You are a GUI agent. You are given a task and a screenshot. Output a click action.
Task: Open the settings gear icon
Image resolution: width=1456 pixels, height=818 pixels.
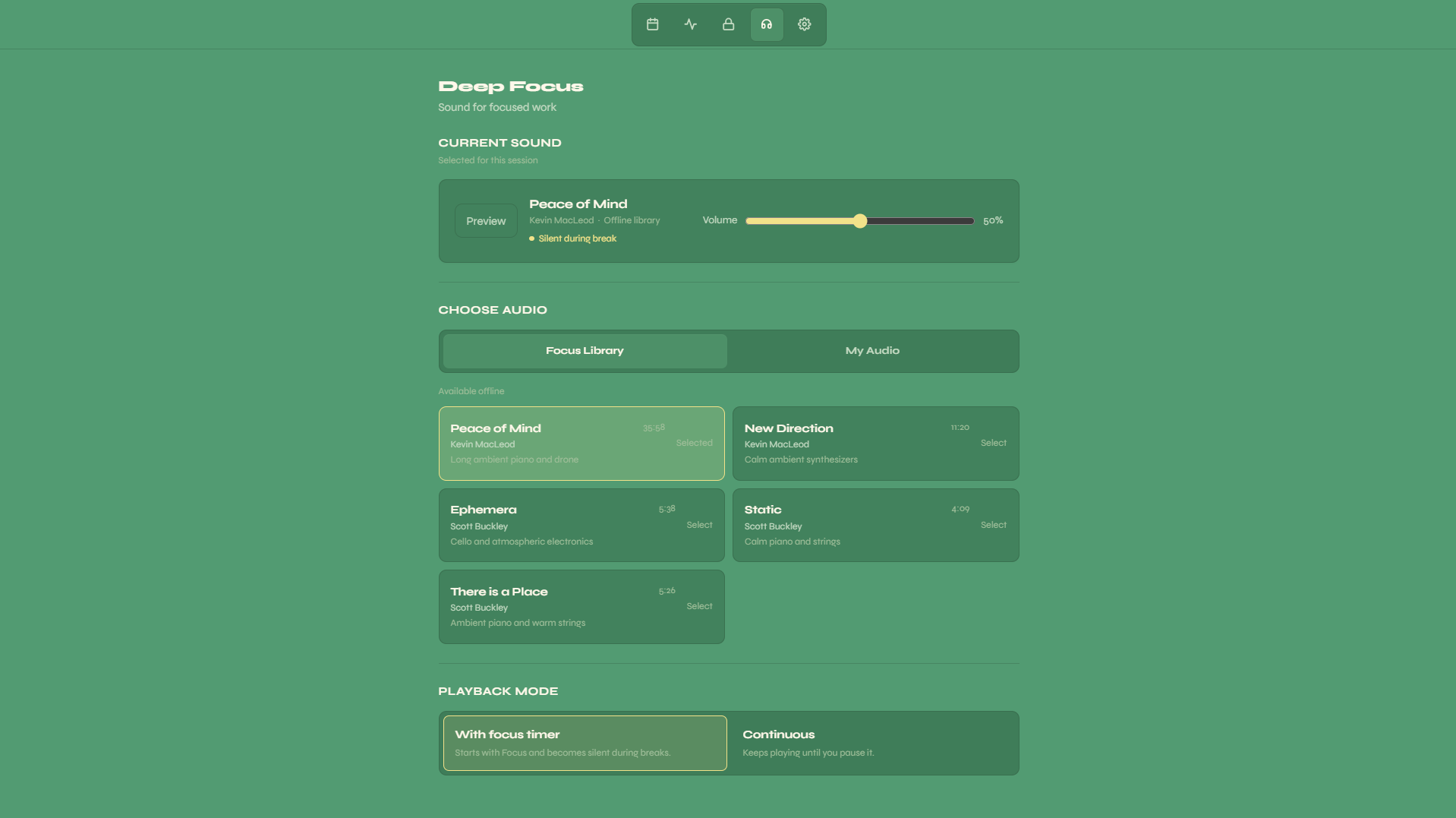coord(805,24)
